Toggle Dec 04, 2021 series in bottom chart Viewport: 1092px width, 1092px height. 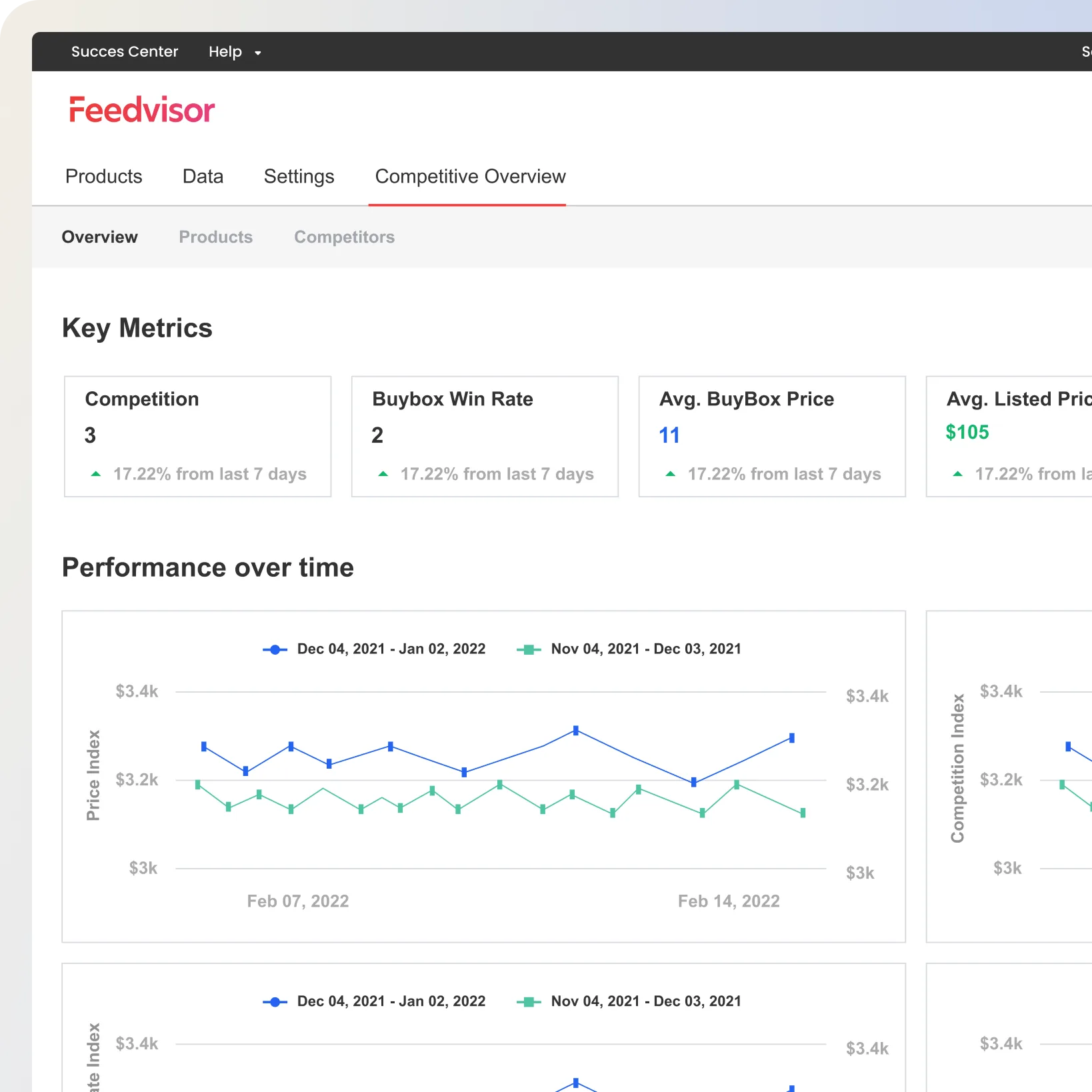coord(391,1001)
